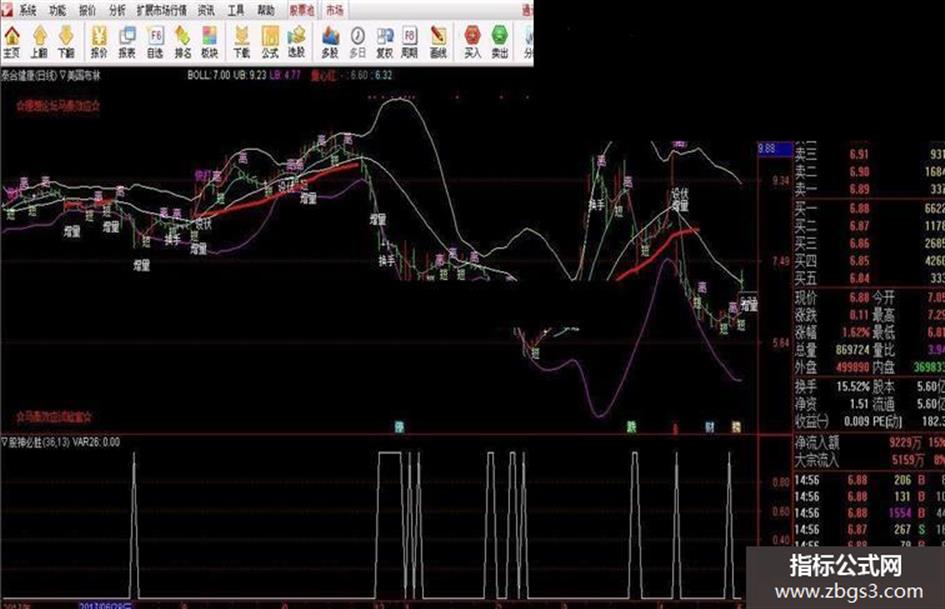Viewport: 945px width, 609px height.
Task: Open the 板块 sectors icon
Action: click(x=209, y=42)
